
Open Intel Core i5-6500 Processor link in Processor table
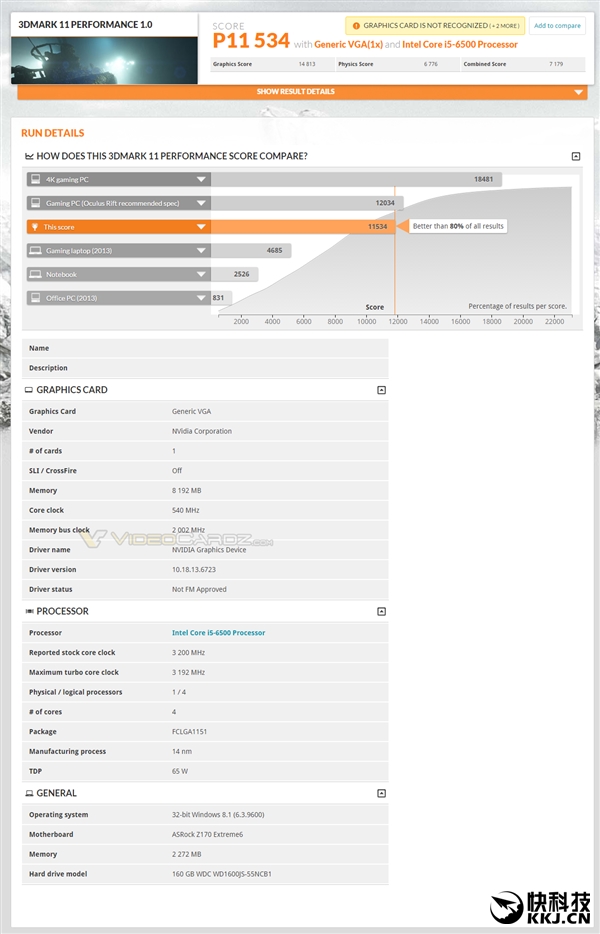pyautogui.click(x=219, y=633)
